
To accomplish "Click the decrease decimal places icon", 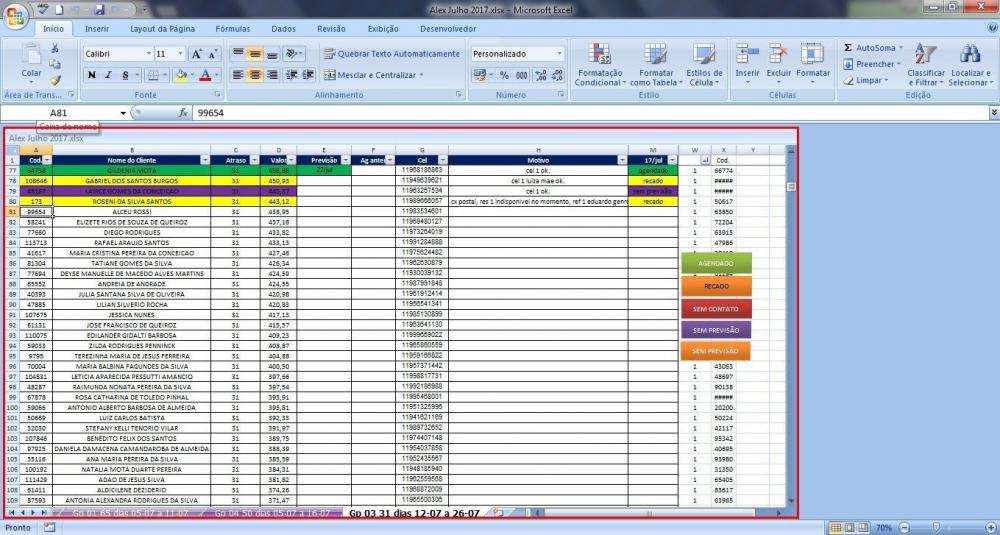I will click(557, 75).
